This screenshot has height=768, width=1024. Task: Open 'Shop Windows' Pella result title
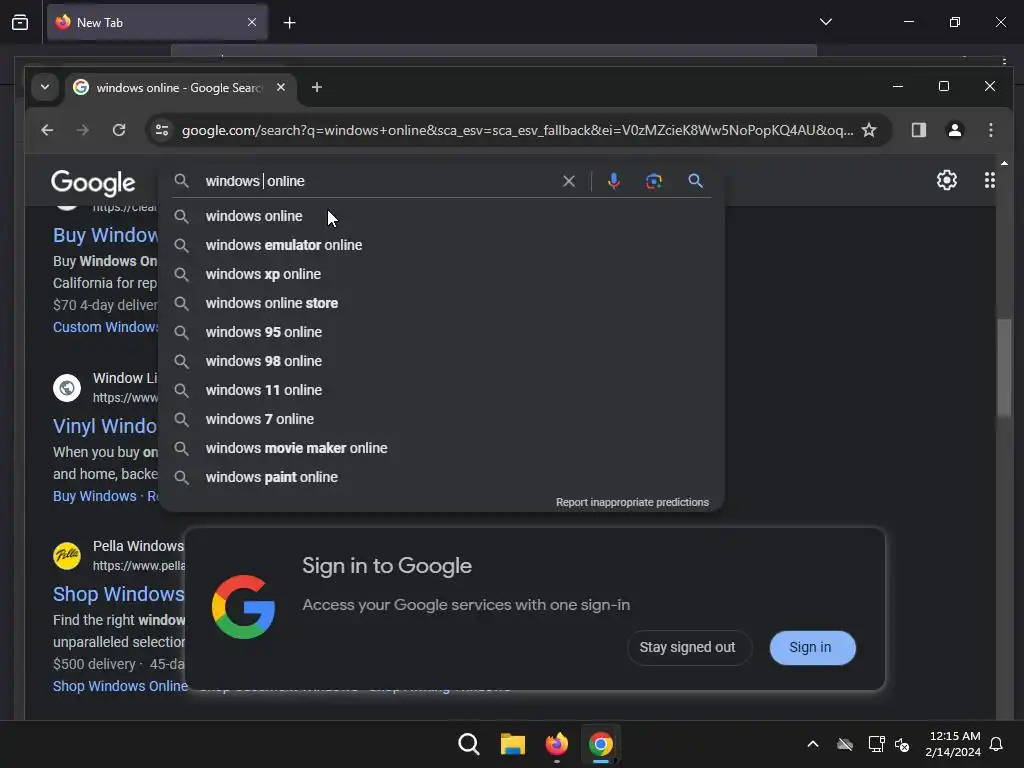click(x=119, y=594)
